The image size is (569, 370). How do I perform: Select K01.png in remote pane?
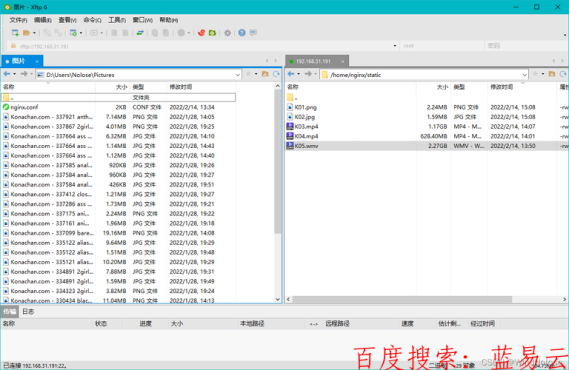[x=427, y=107]
